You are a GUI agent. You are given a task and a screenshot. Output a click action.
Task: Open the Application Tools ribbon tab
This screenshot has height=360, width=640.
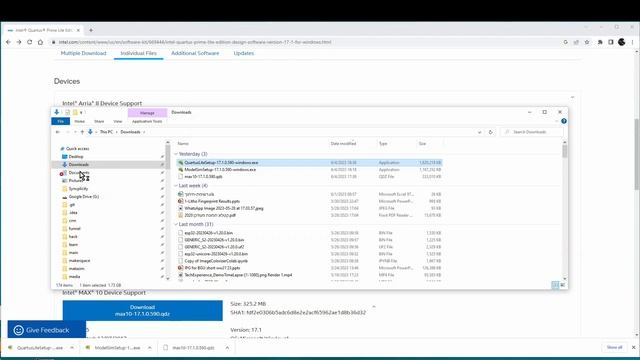tap(147, 121)
